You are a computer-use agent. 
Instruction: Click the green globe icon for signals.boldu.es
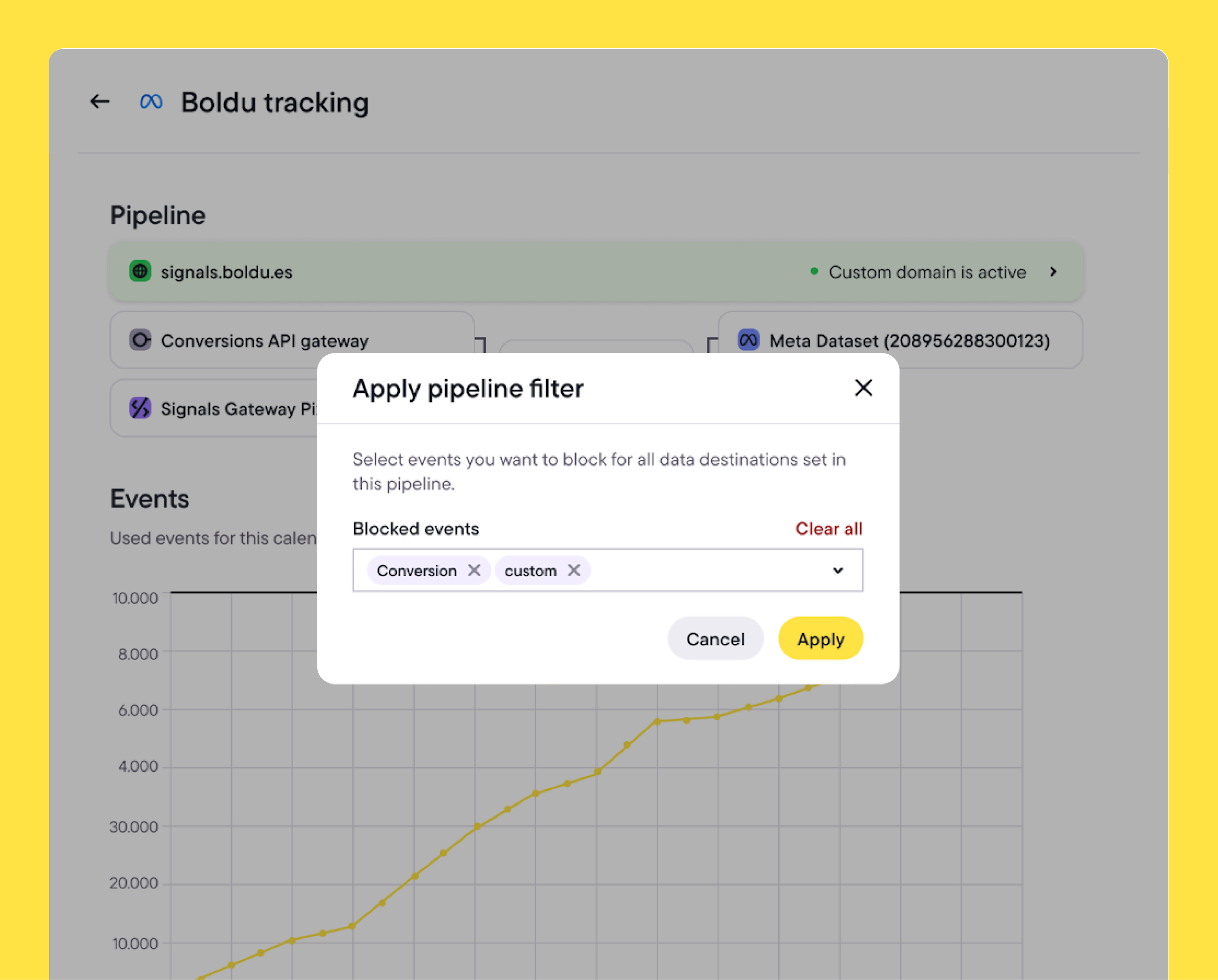coord(140,271)
